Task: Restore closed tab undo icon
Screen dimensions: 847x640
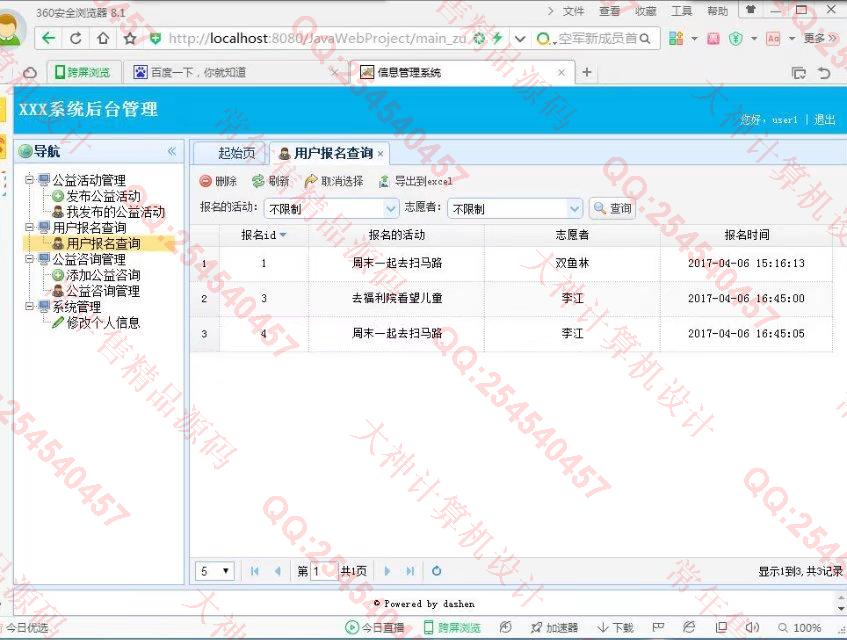Action: click(823, 72)
